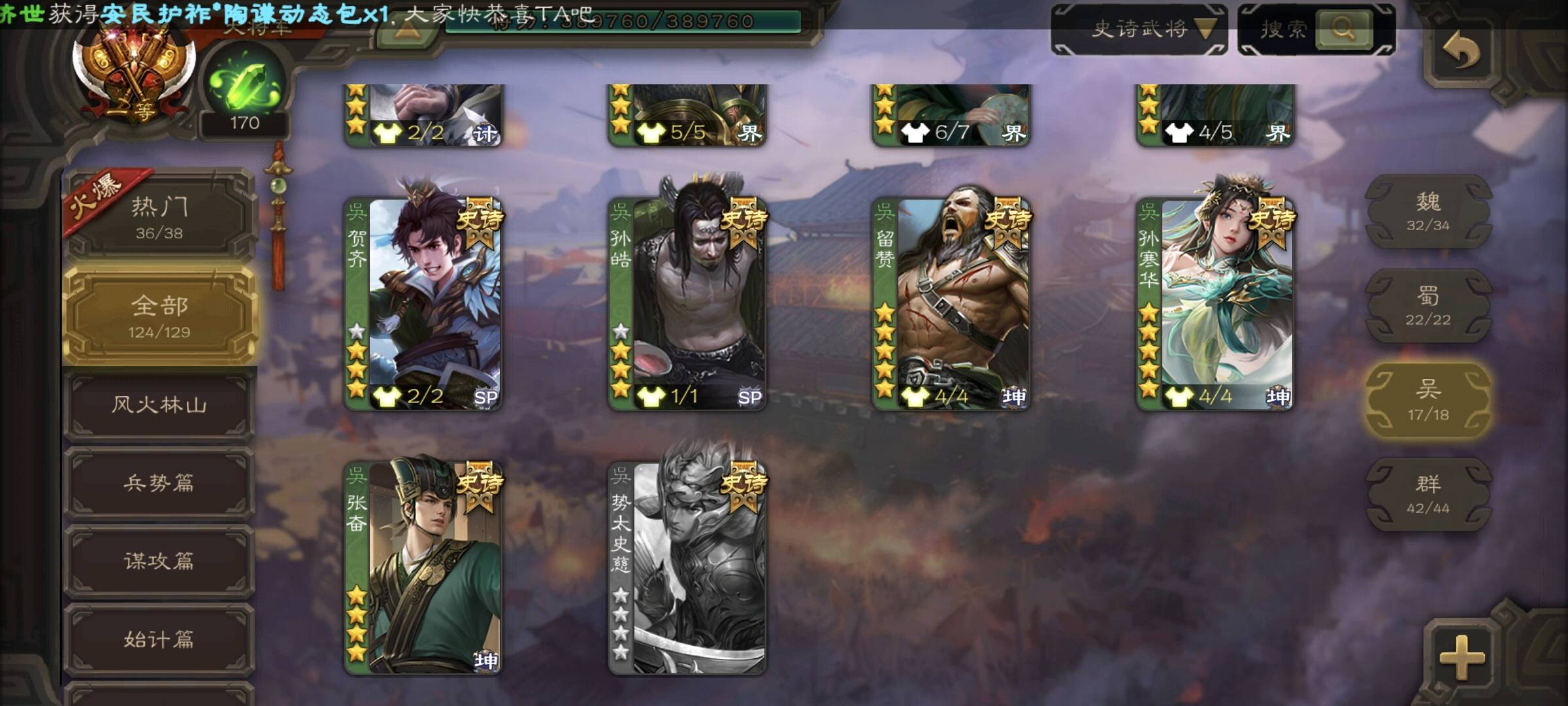Switch to the 风火林山 category tab
The width and height of the screenshot is (1568, 706).
(x=159, y=405)
